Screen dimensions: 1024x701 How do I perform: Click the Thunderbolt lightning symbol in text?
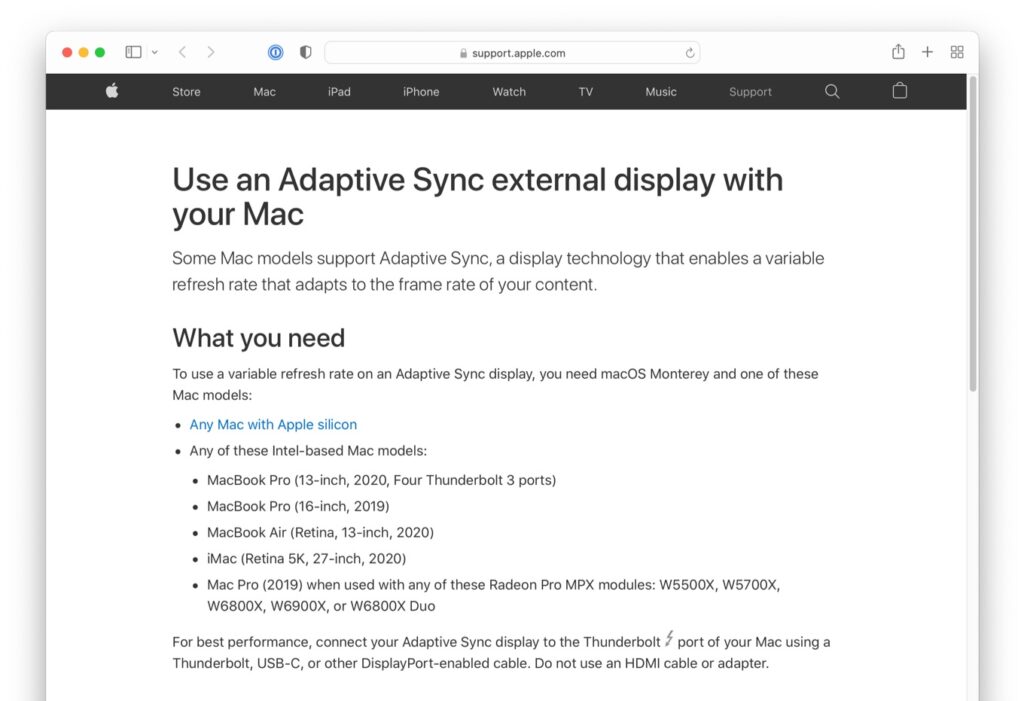669,639
